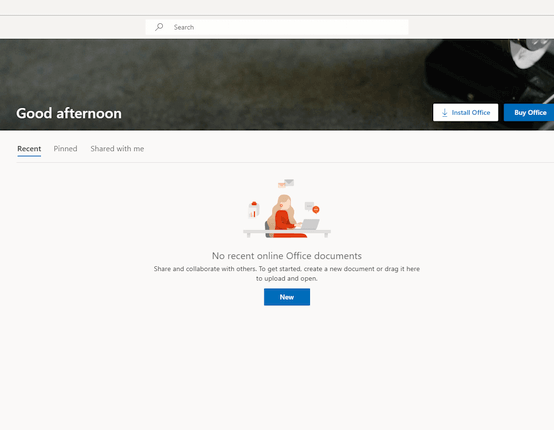Click the download arrow icon on Install Office

click(x=444, y=113)
